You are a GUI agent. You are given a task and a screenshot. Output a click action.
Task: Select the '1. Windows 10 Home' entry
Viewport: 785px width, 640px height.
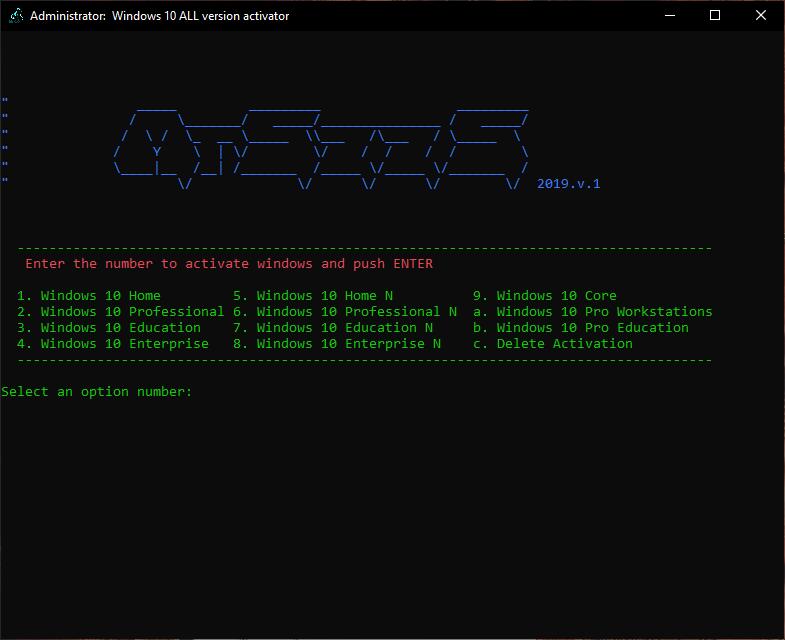point(89,295)
